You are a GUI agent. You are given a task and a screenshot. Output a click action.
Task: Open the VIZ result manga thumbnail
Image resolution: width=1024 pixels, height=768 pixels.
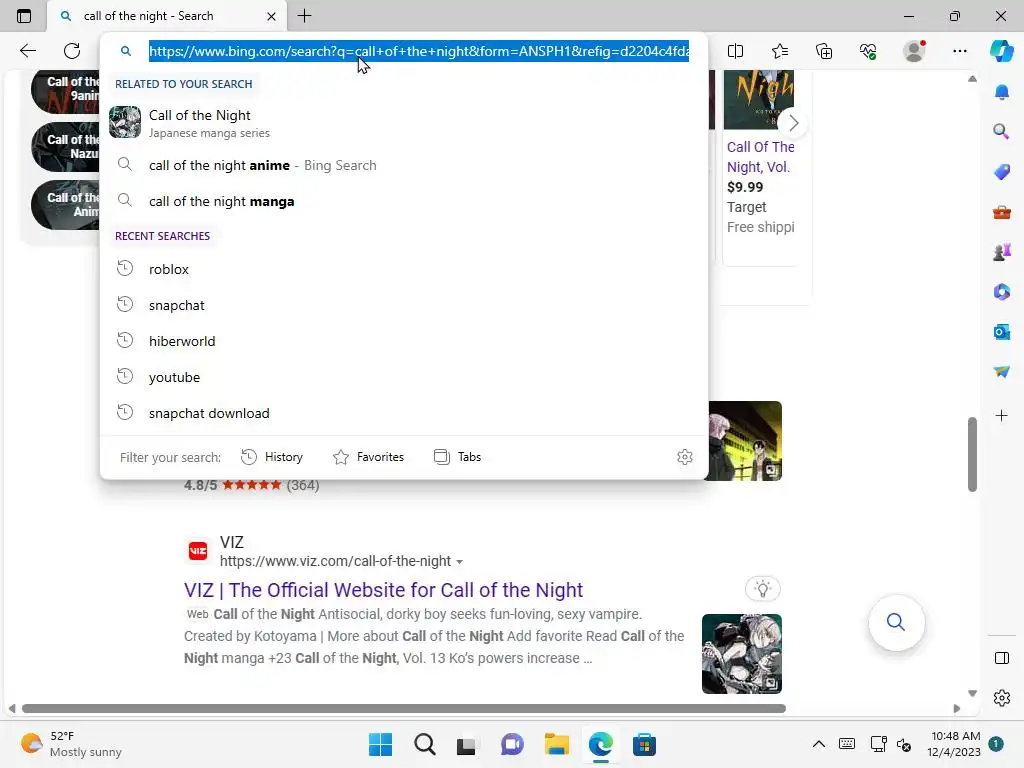coord(741,654)
